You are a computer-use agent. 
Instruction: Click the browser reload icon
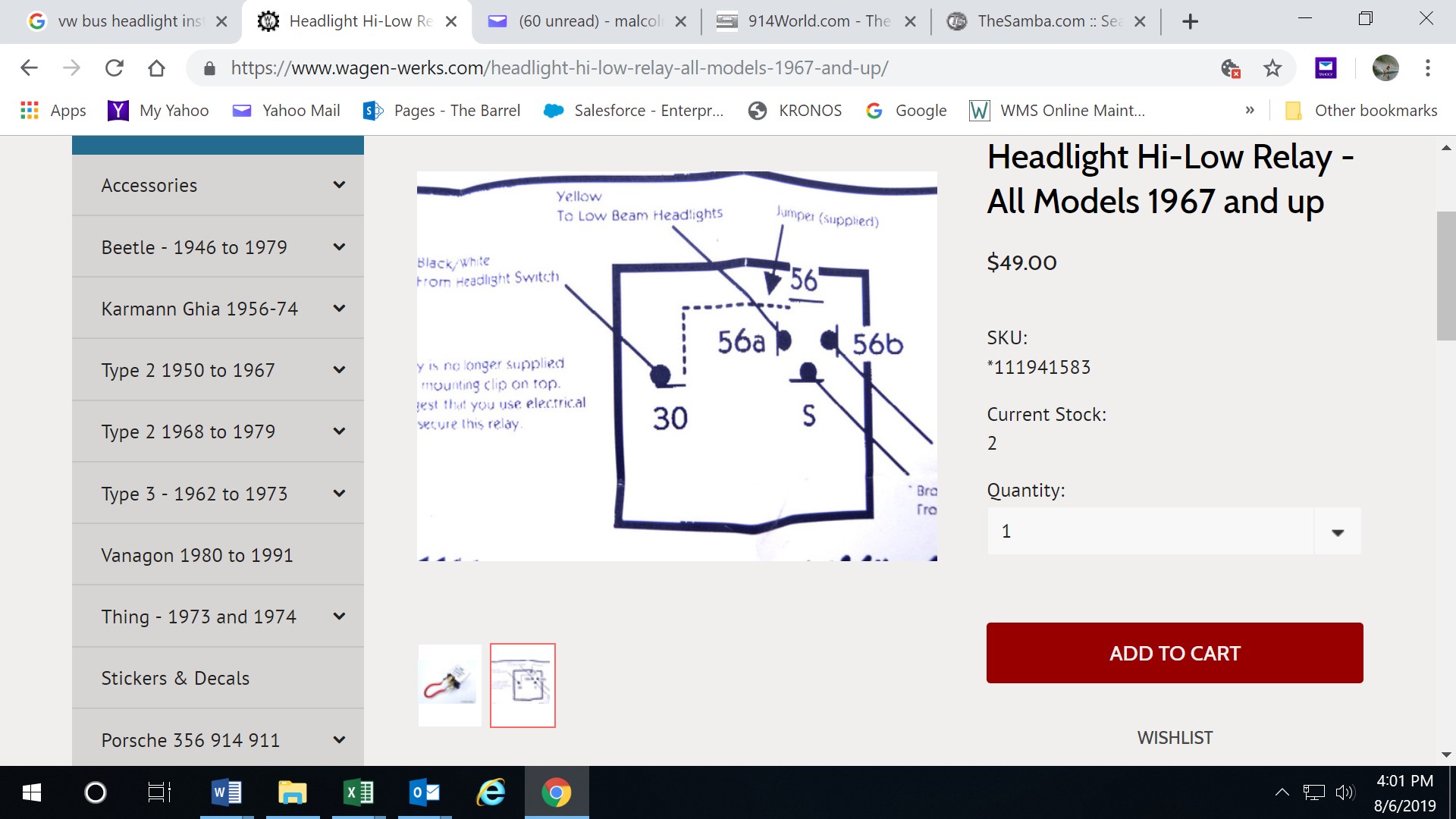pos(115,68)
